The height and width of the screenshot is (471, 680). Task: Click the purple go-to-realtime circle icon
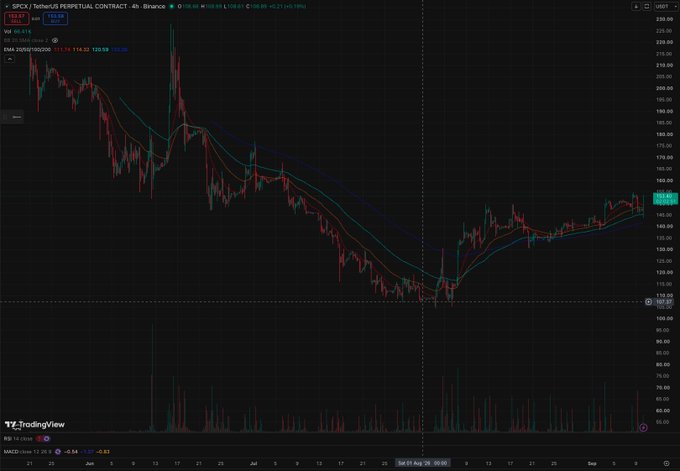[644, 428]
